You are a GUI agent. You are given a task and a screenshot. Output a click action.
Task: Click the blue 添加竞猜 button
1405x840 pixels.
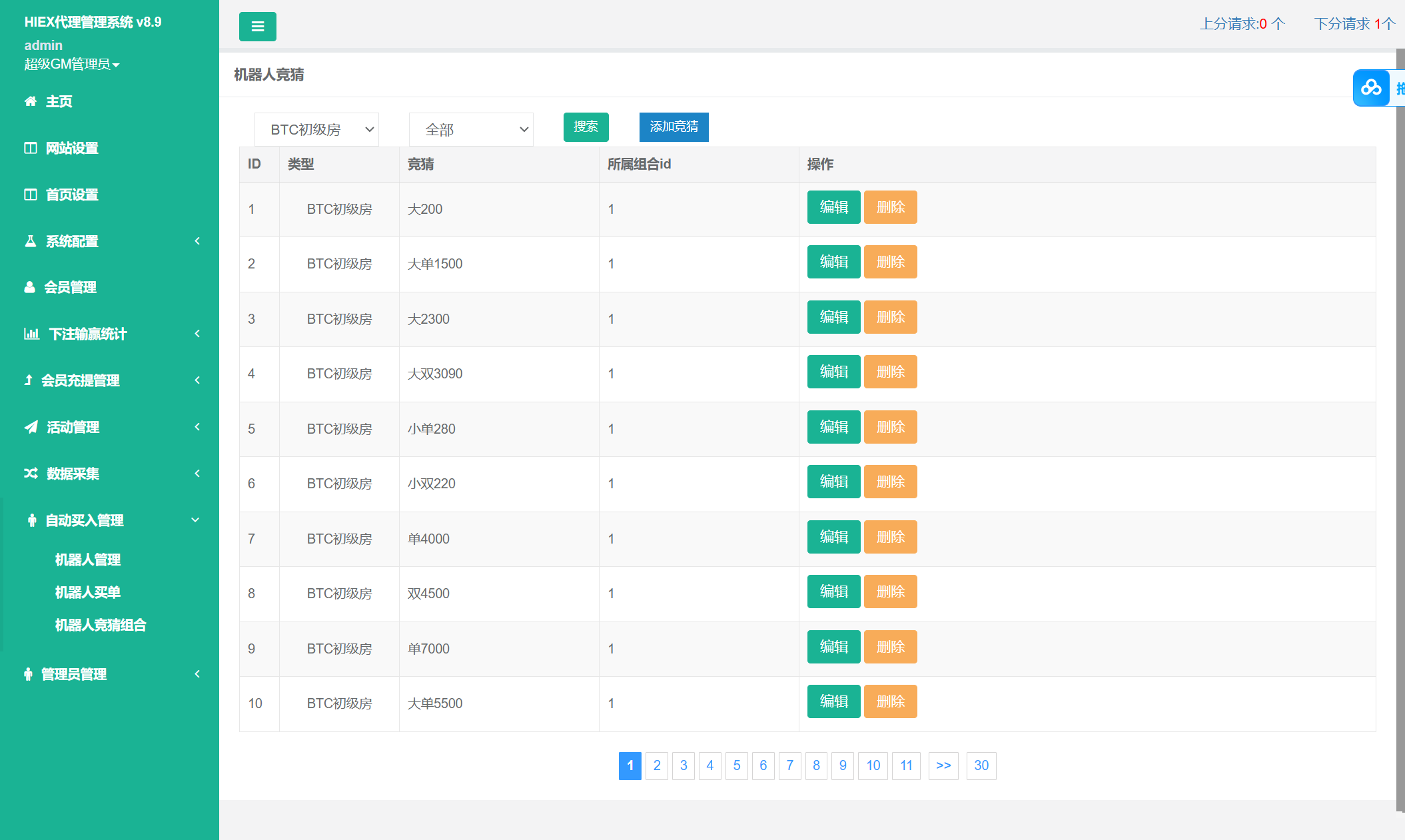[x=674, y=127]
